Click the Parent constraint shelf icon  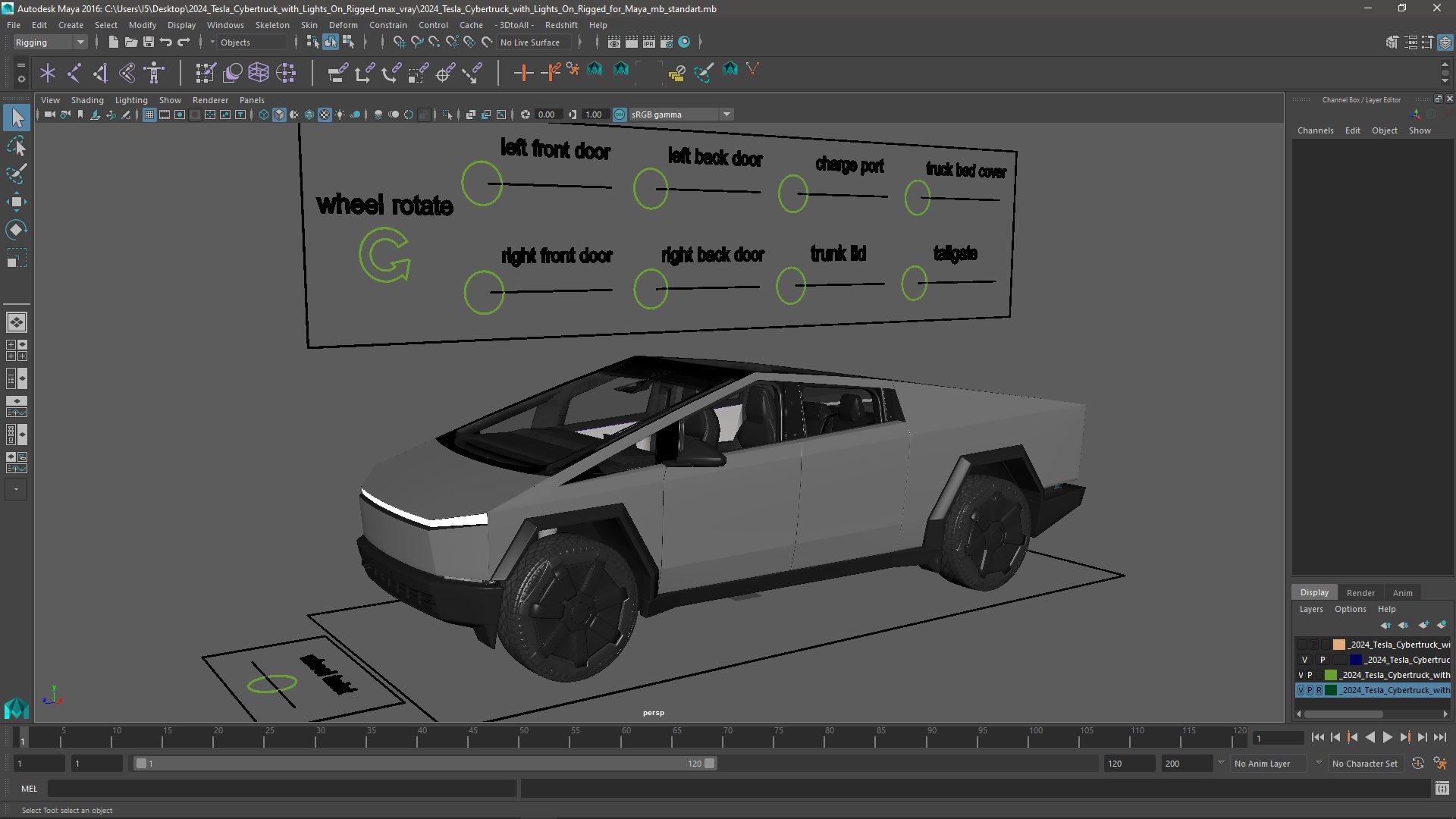[x=337, y=73]
